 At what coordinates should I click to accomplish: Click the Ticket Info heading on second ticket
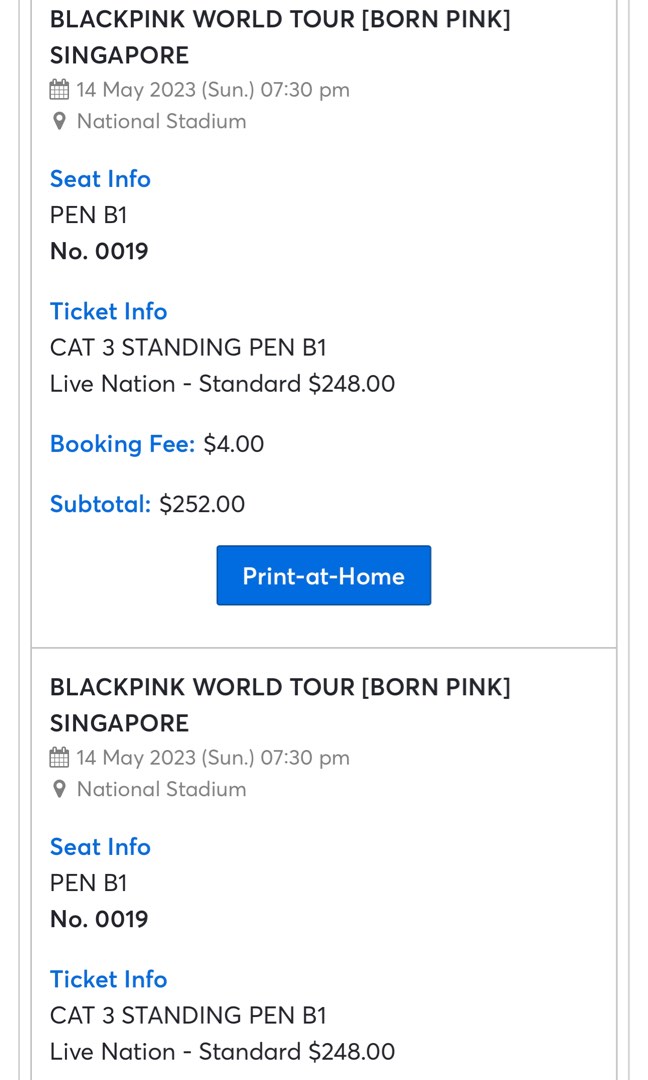108,979
